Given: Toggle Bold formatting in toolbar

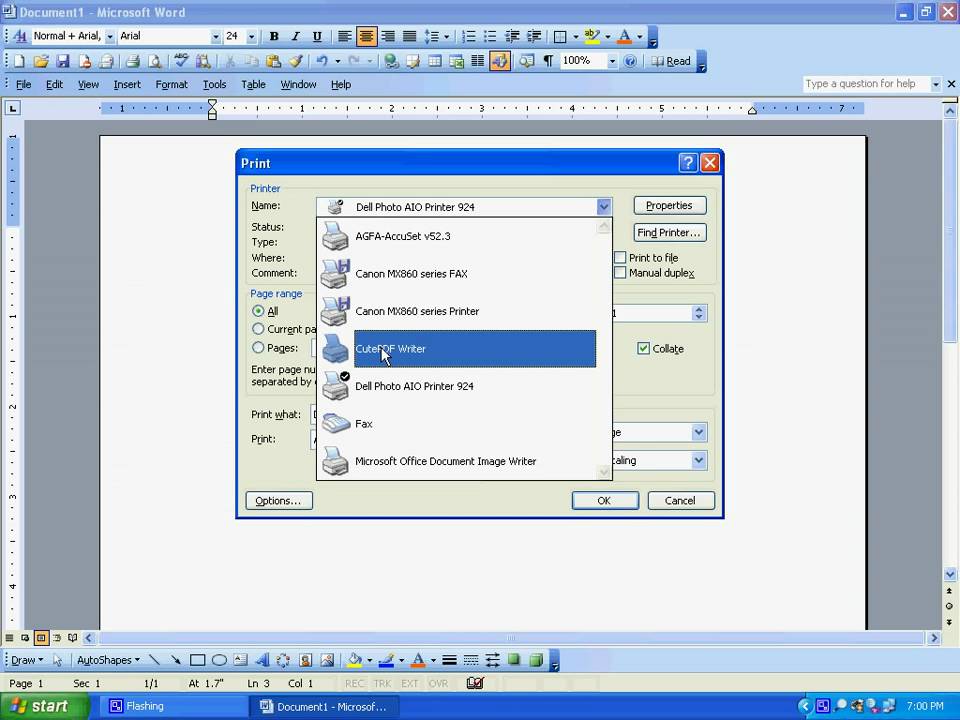Looking at the screenshot, I should [x=274, y=37].
